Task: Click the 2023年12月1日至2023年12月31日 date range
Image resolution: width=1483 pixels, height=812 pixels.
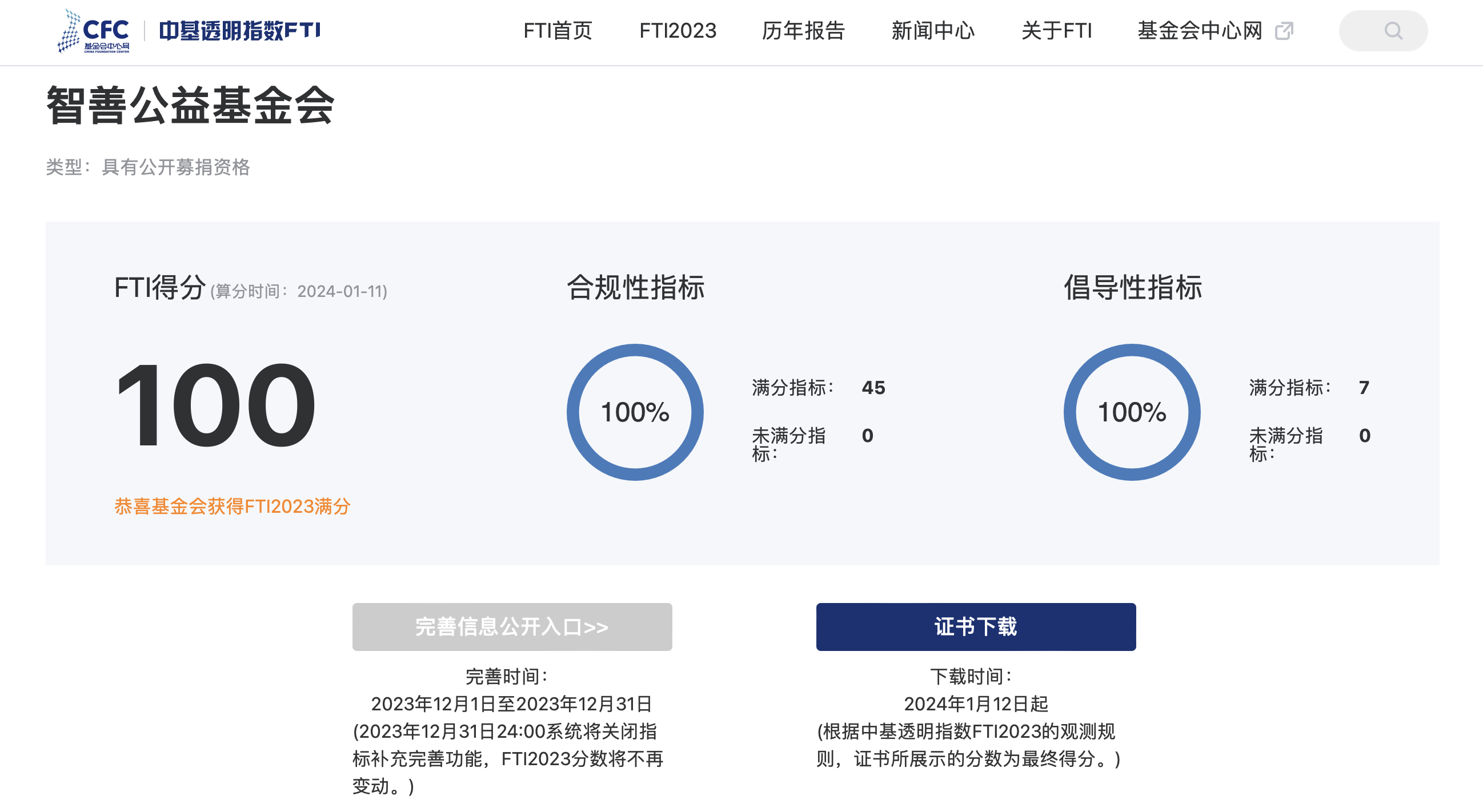Action: 511,704
